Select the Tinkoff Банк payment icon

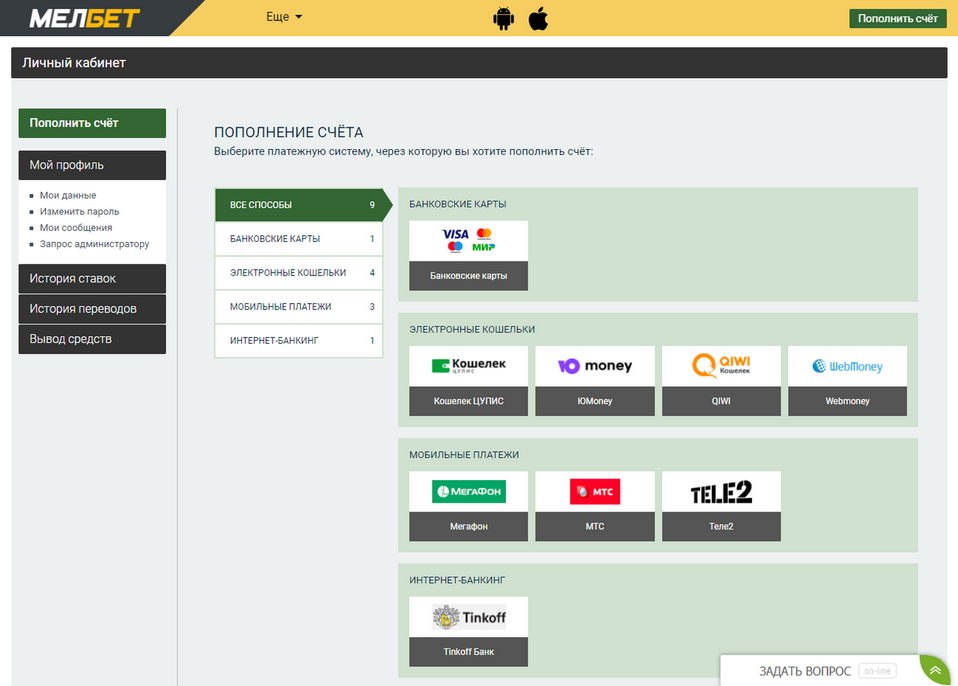point(468,616)
